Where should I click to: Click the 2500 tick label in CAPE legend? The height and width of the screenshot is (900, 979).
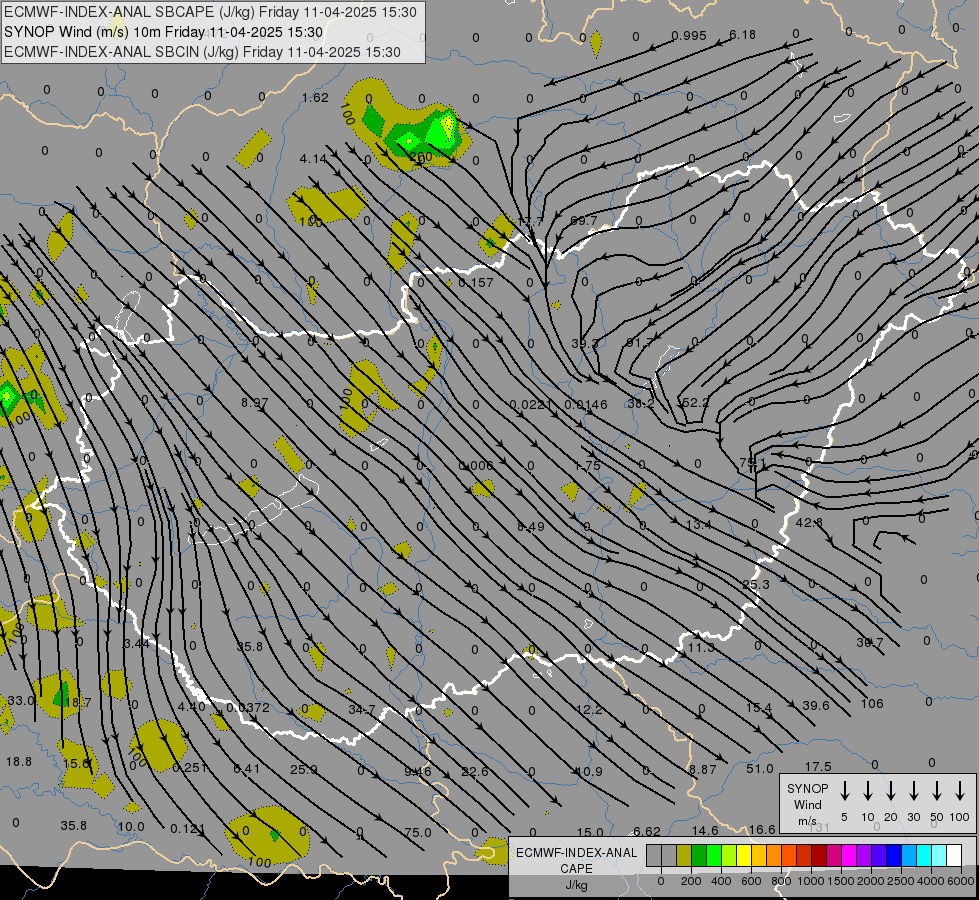(901, 881)
